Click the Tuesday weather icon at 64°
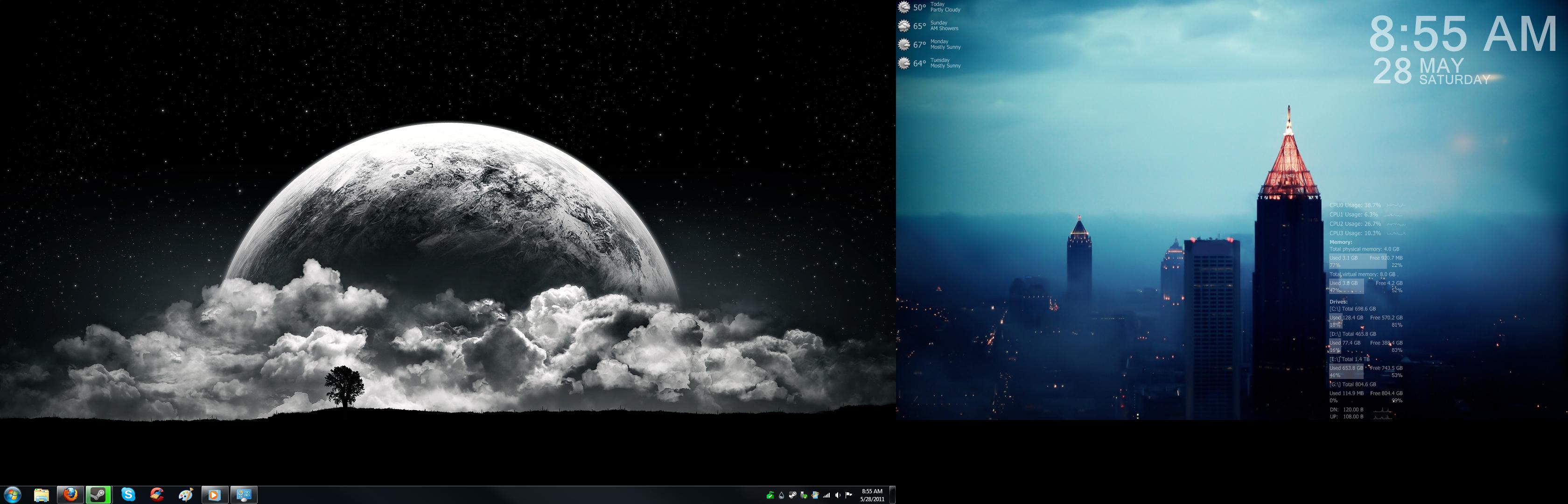The height and width of the screenshot is (504, 1568). 904,63
